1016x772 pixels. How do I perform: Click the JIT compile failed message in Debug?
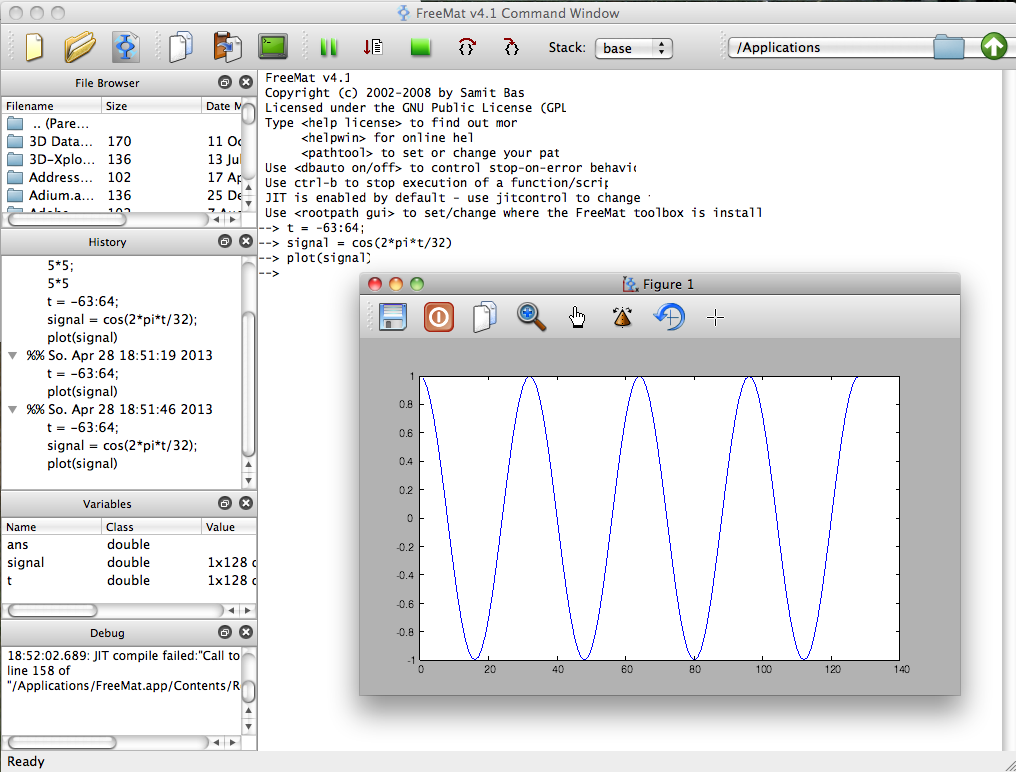click(123, 670)
